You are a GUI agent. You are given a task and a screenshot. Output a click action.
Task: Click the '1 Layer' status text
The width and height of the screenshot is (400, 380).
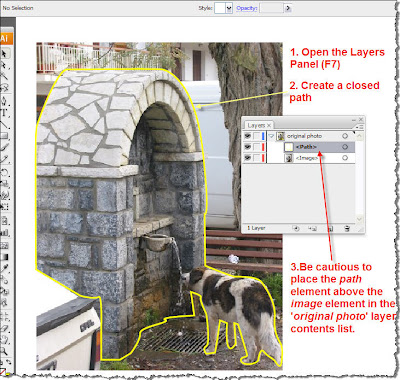[256, 228]
